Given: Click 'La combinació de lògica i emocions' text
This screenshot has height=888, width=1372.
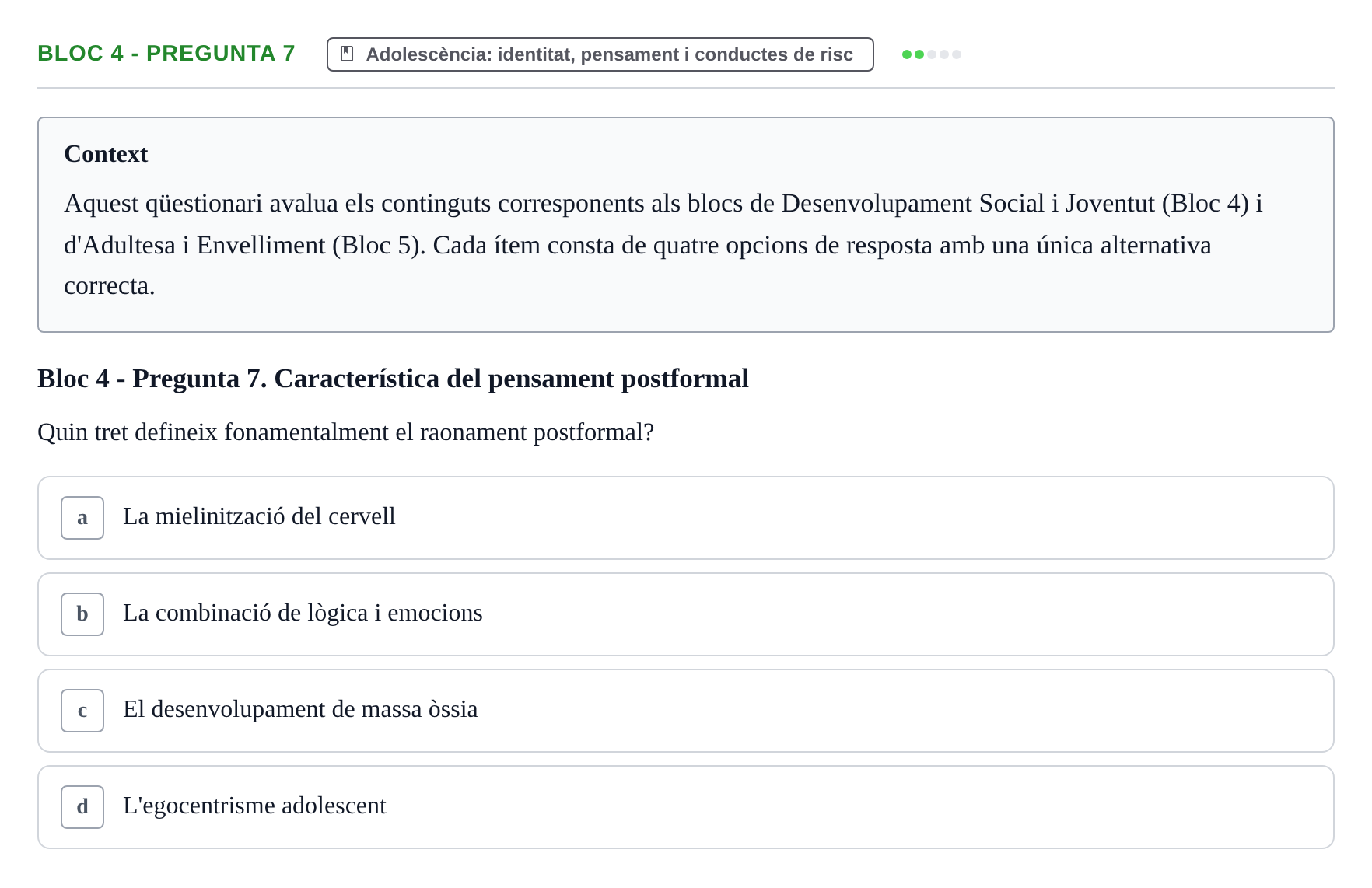Looking at the screenshot, I should pyautogui.click(x=303, y=613).
